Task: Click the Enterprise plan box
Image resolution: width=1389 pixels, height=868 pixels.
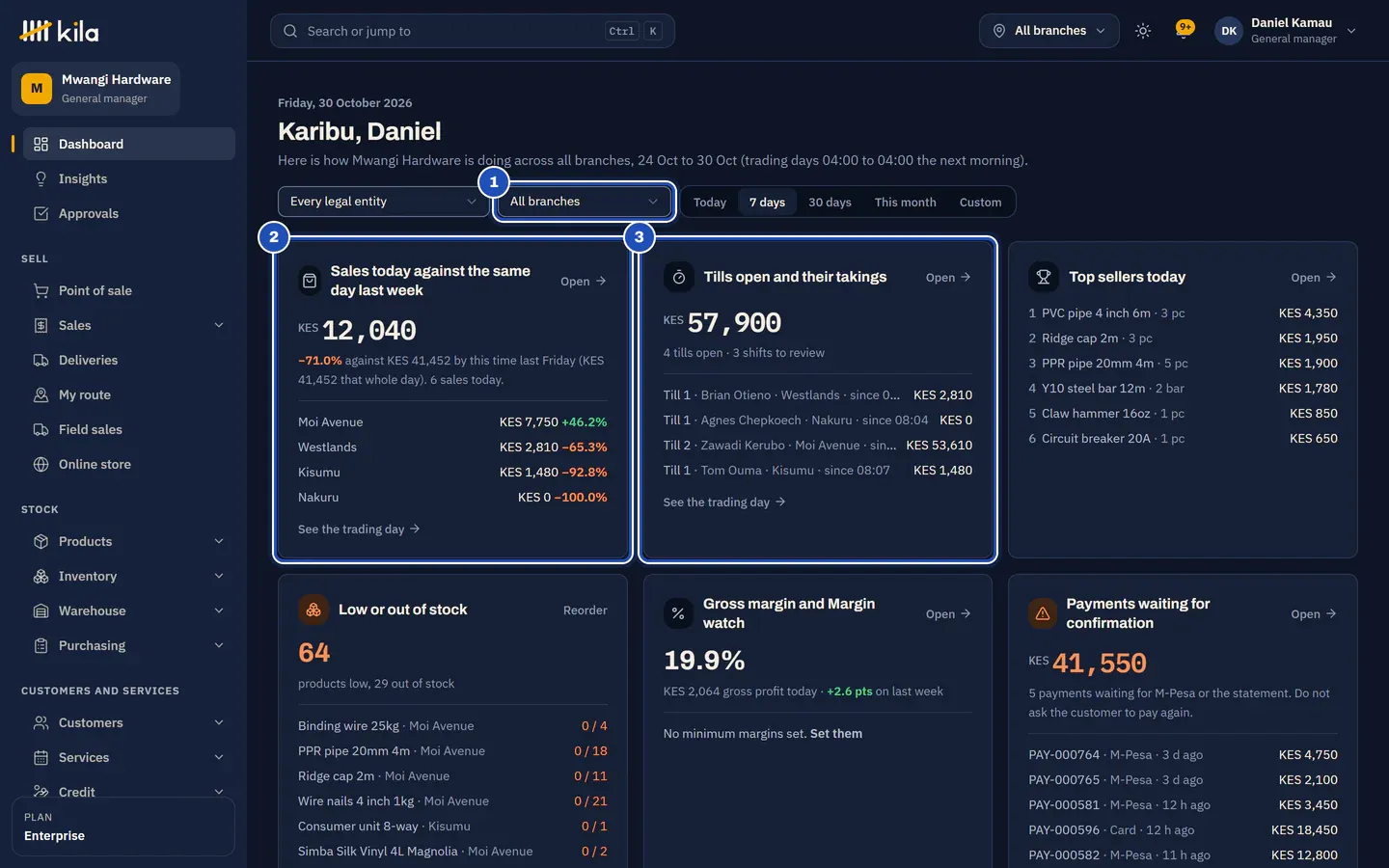Action: [123, 827]
